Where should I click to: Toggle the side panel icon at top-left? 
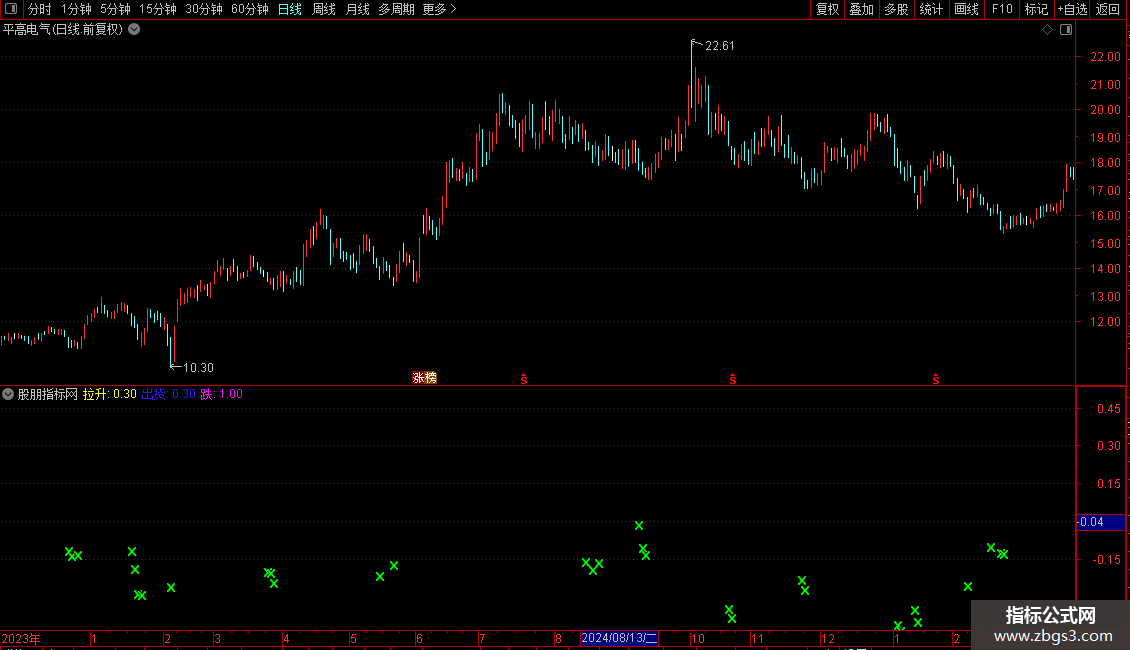[x=11, y=9]
